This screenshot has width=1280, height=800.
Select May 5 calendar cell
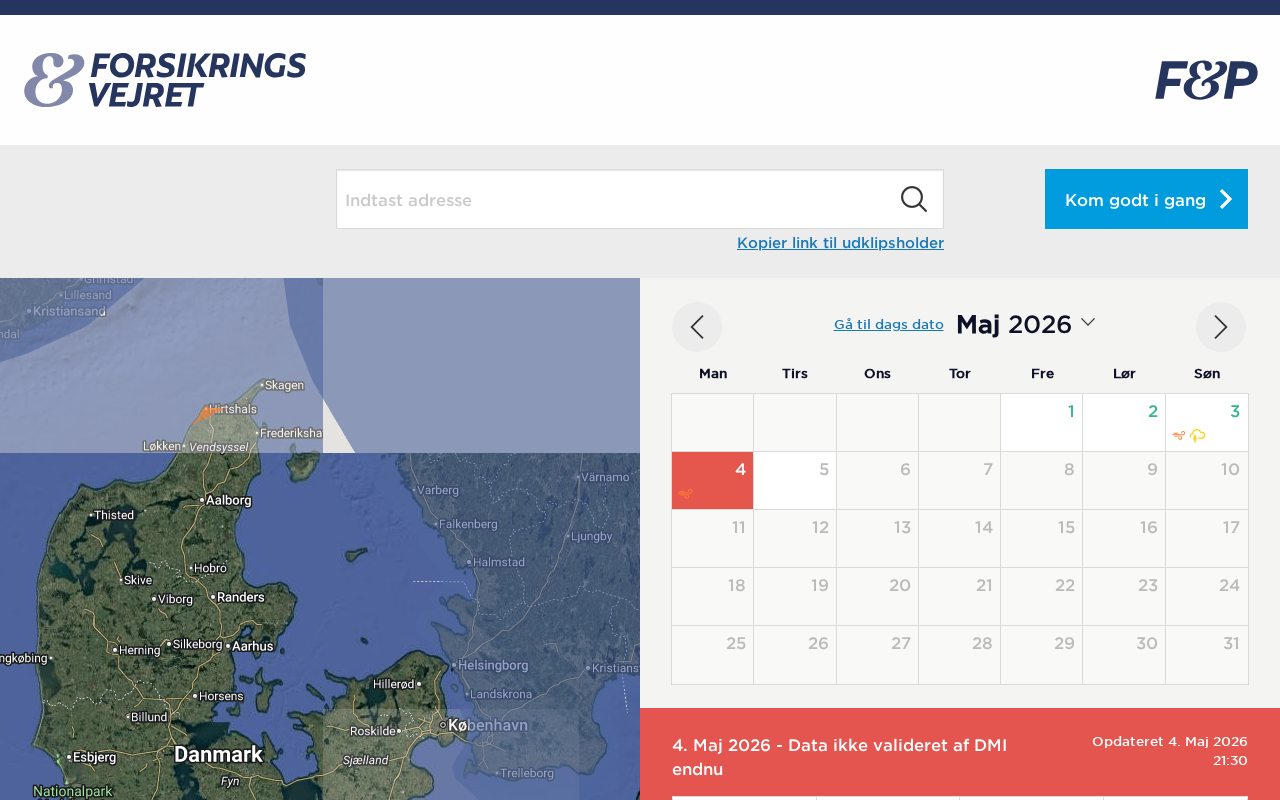click(x=795, y=480)
